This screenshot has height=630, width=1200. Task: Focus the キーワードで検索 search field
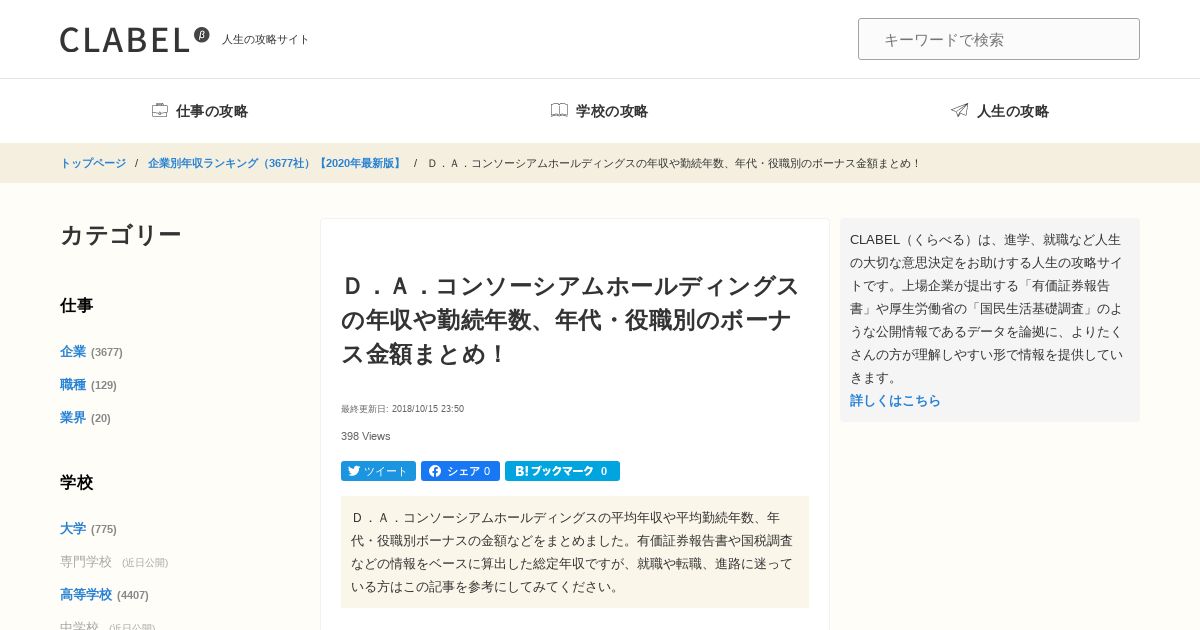[999, 39]
